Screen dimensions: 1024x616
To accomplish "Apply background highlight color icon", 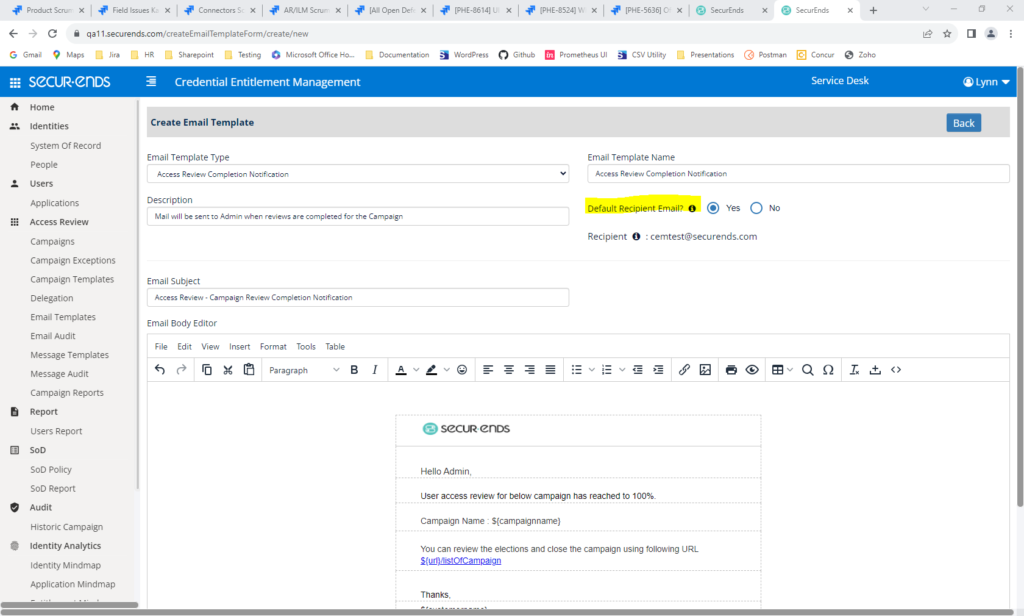I will (x=431, y=370).
